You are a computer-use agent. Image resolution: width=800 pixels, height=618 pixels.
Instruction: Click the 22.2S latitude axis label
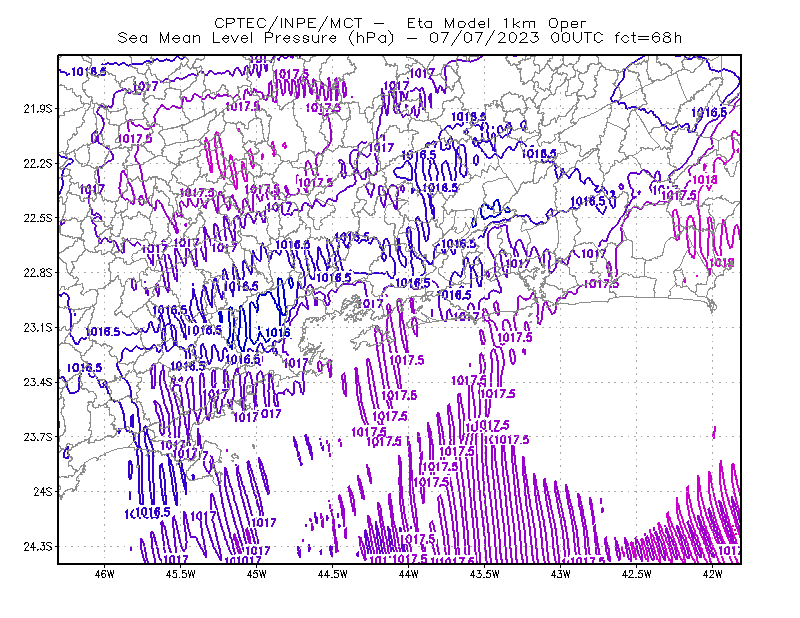point(38,163)
